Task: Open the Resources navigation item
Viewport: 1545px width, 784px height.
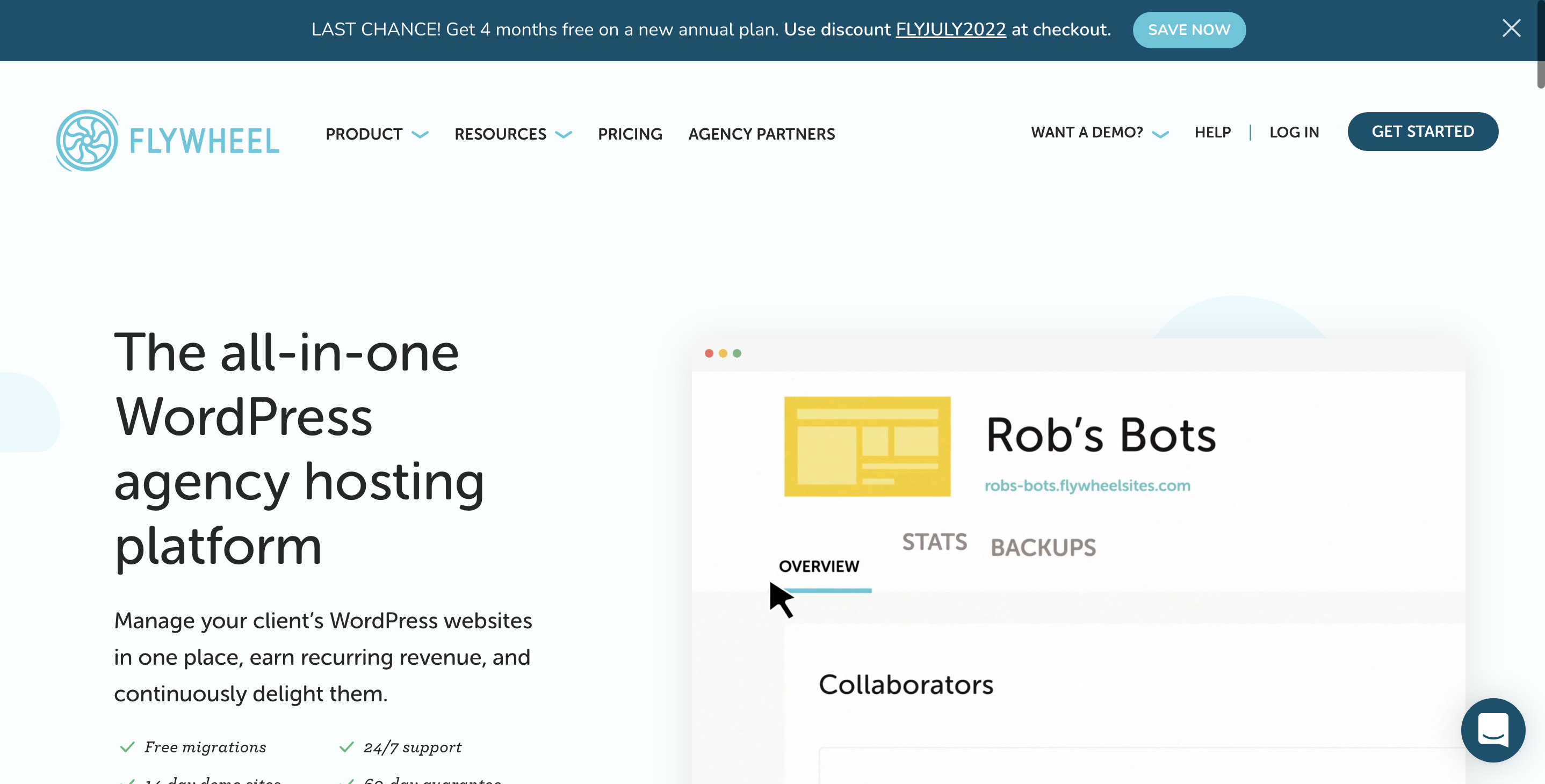Action: (500, 134)
